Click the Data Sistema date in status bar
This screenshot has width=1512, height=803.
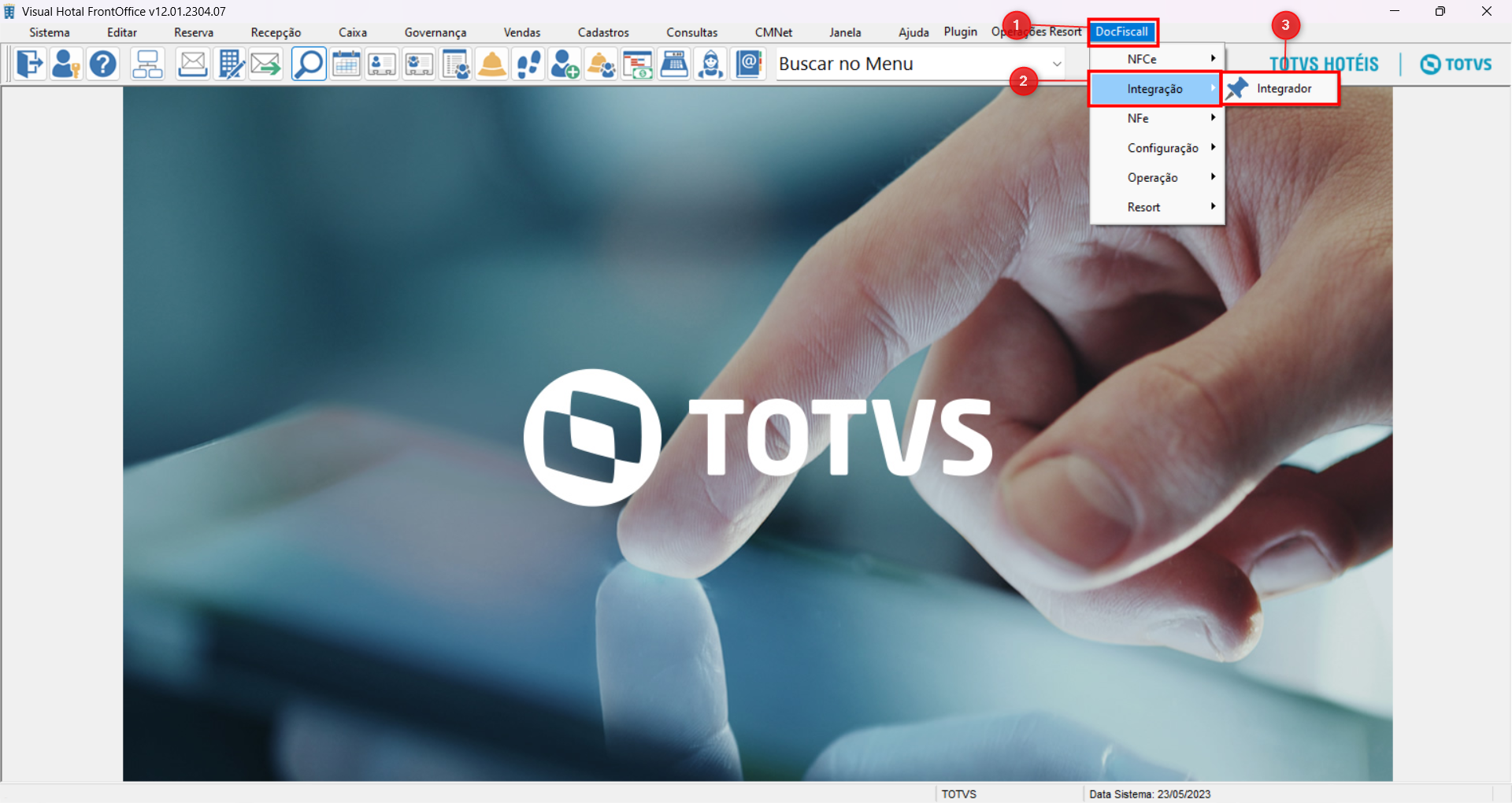tap(1150, 794)
